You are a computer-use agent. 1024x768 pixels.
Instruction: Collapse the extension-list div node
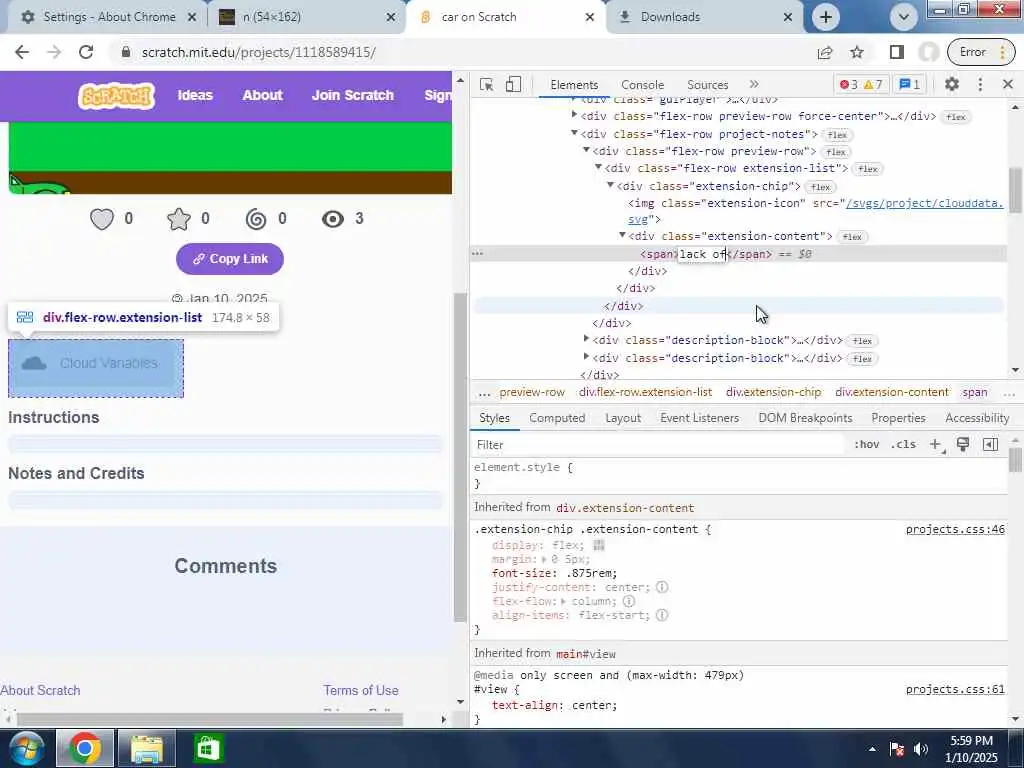[598, 168]
